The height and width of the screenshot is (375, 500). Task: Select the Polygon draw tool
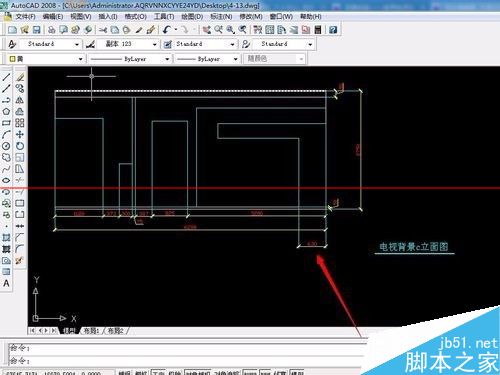coord(6,111)
